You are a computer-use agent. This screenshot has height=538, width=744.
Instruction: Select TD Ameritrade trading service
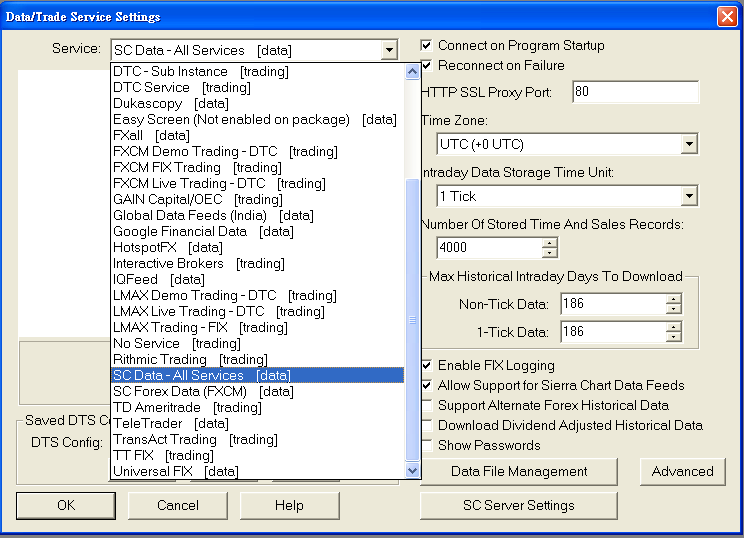[258, 407]
